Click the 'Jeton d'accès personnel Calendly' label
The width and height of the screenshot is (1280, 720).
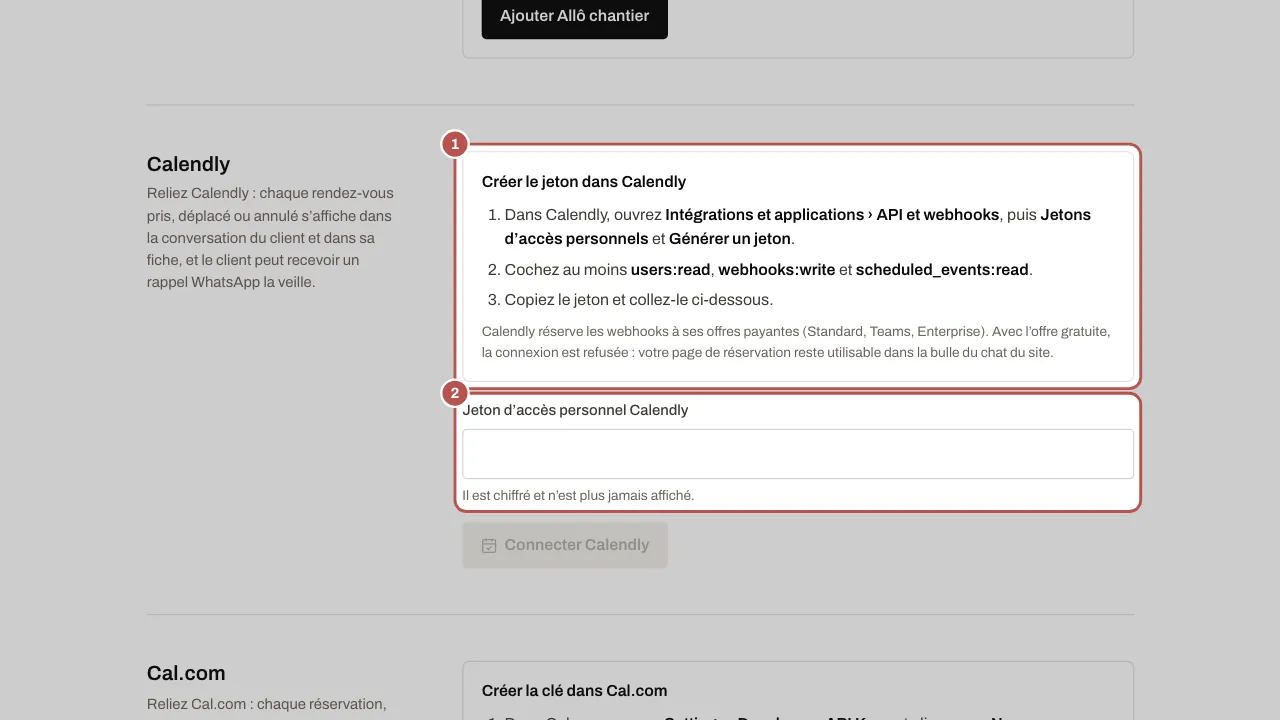tap(575, 410)
